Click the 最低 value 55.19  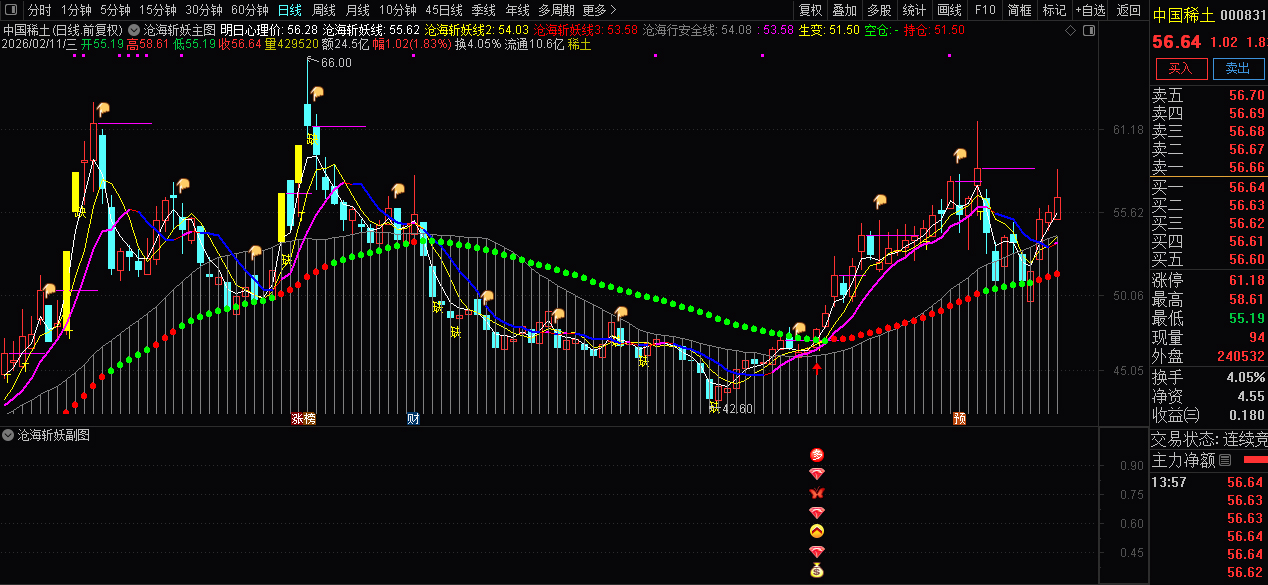(x=1247, y=318)
